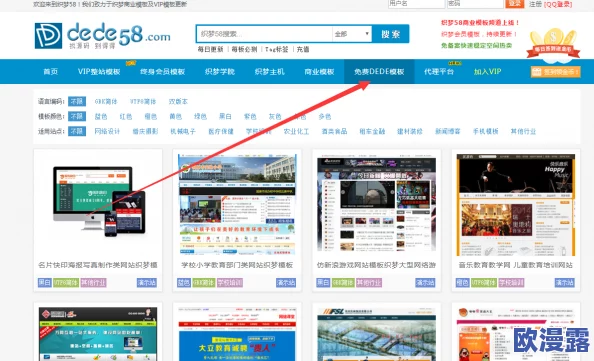This screenshot has height=361, width=594.
Task: Focus the 织梦58搜索 search field
Action: (x=264, y=34)
